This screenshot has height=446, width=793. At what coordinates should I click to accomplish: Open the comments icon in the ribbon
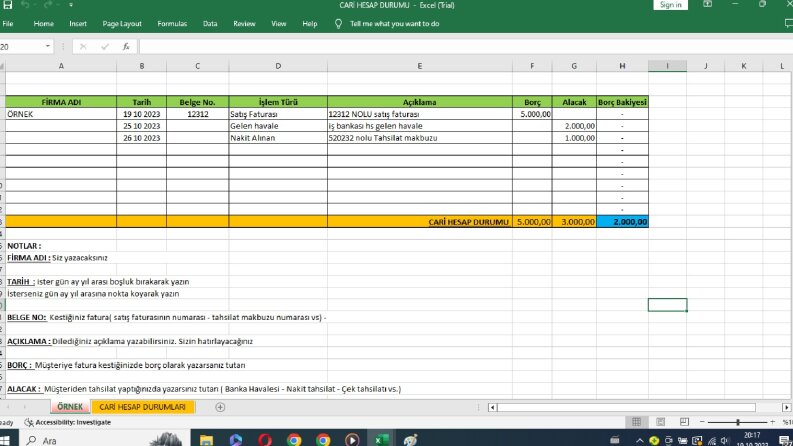[x=788, y=23]
